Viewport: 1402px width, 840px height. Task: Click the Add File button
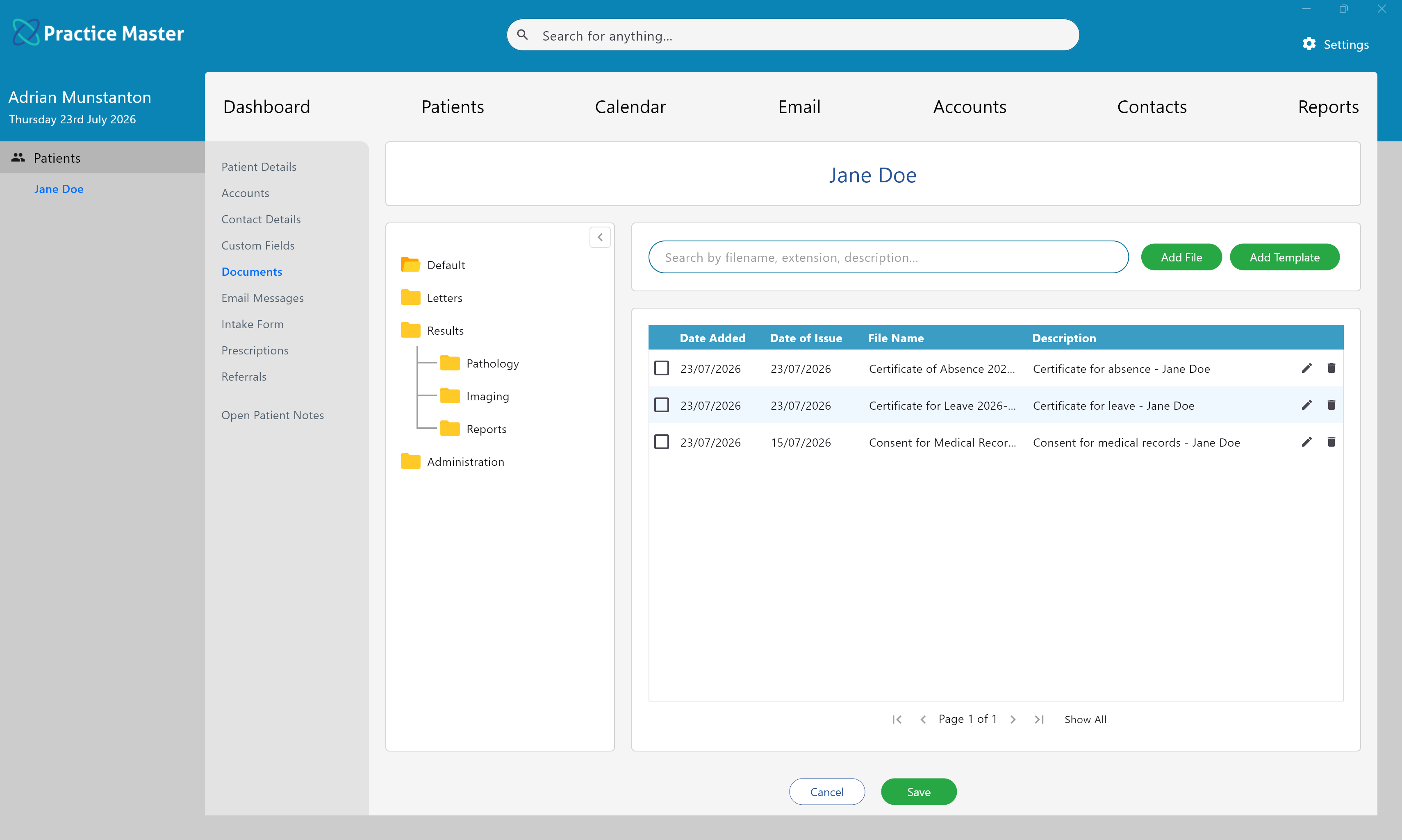pyautogui.click(x=1181, y=257)
